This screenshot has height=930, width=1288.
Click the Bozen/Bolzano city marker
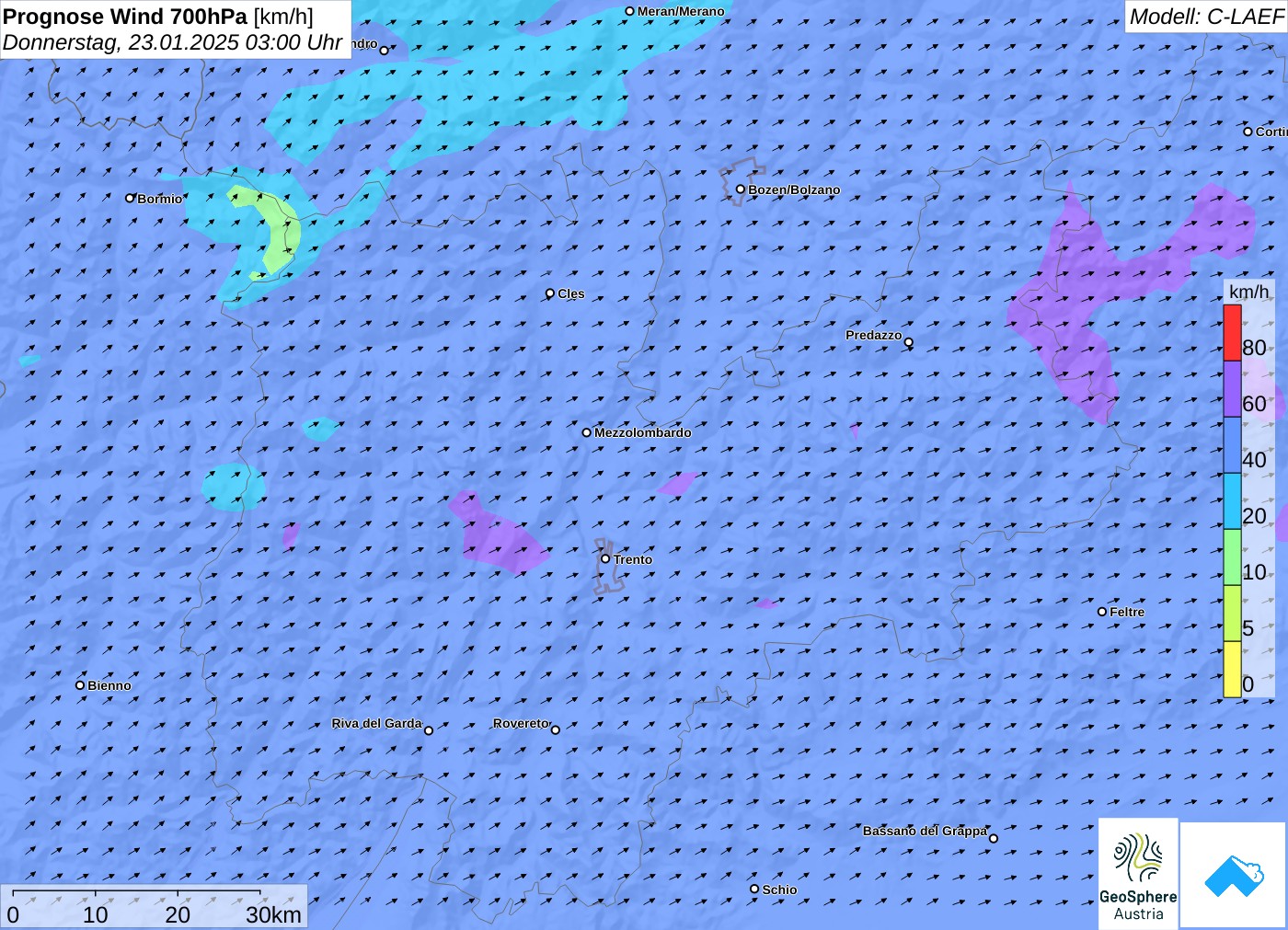(741, 189)
